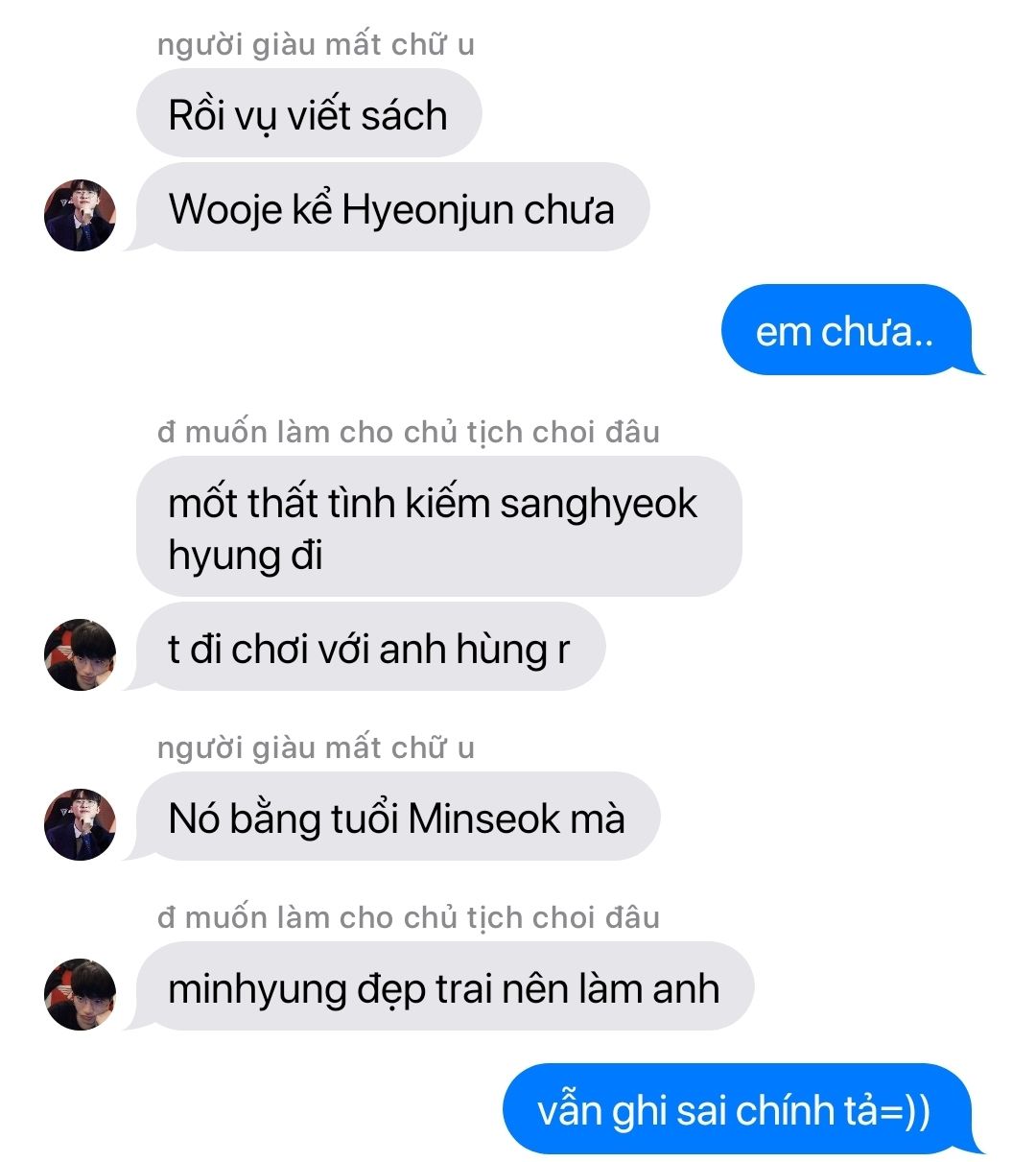Image resolution: width=1036 pixels, height=1162 pixels.
Task: Tap avatar beside 't đi chơi với anh hùng r'
Action: (x=80, y=654)
